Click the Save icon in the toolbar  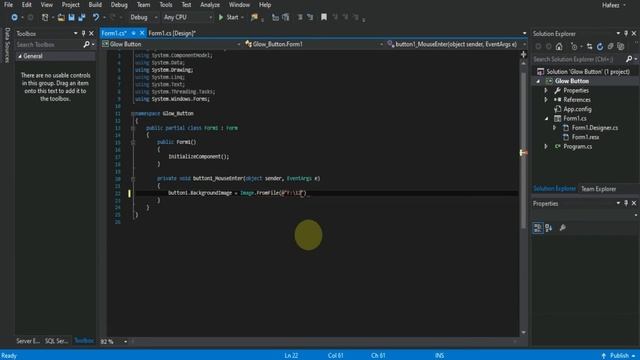click(71, 17)
